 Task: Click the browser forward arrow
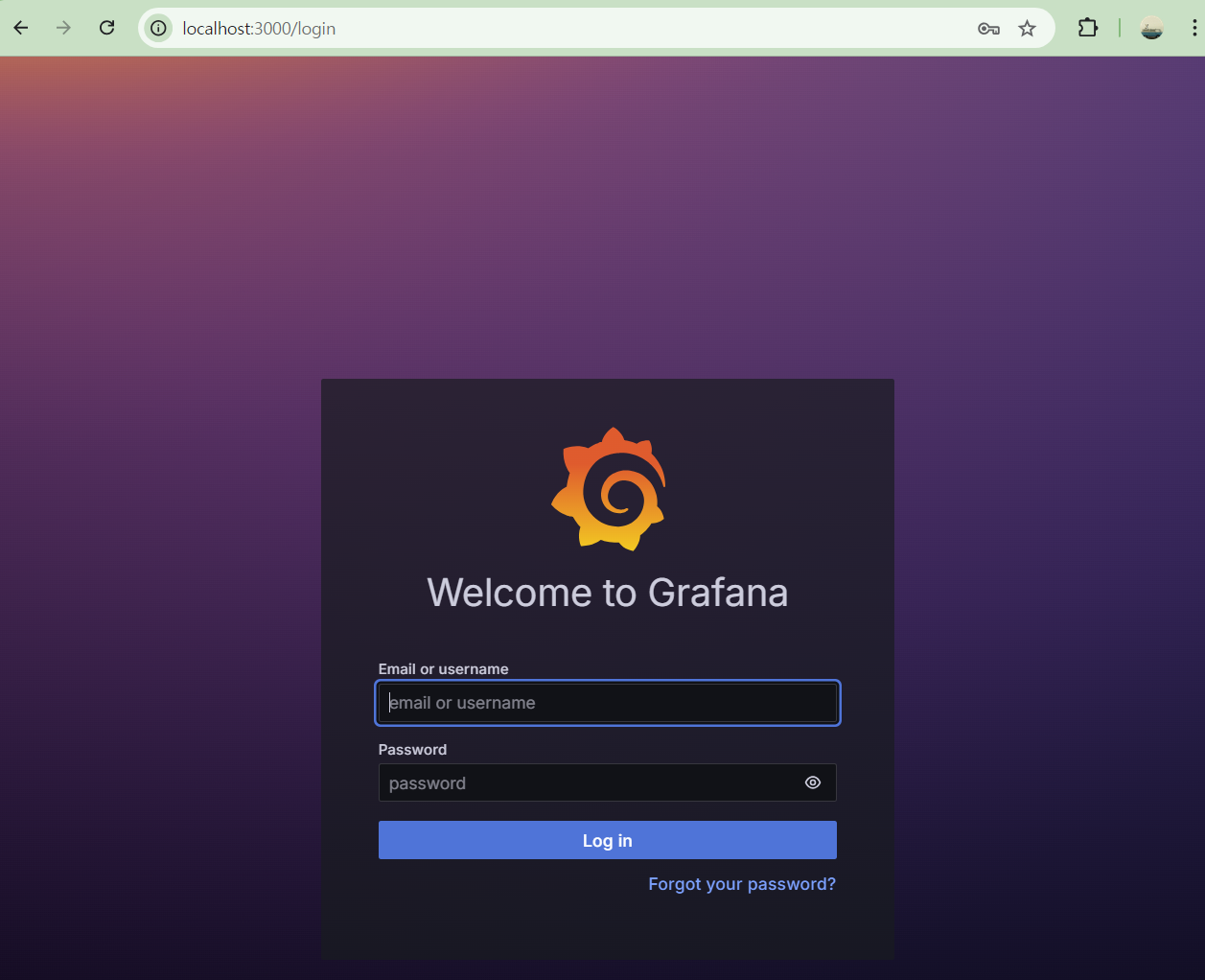[x=63, y=28]
